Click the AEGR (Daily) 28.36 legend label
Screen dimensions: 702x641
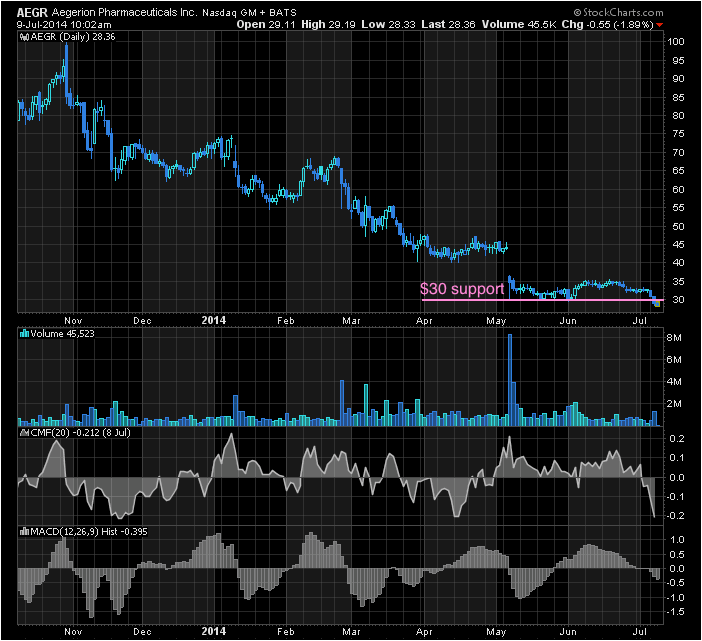click(x=73, y=37)
